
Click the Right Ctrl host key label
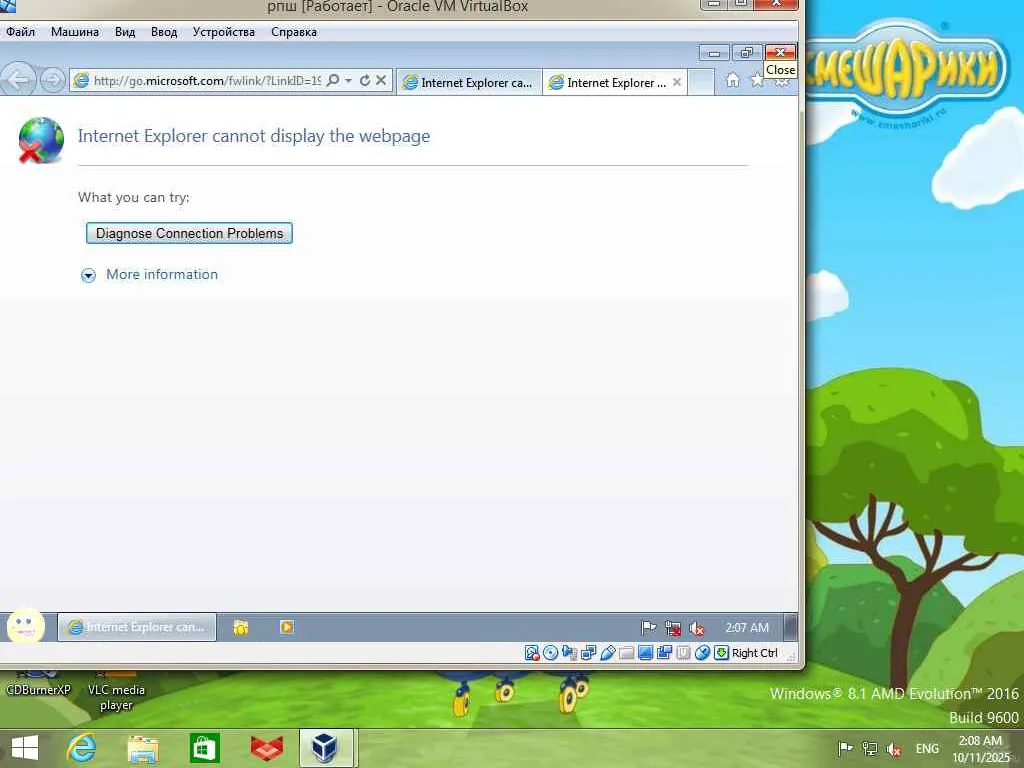755,653
